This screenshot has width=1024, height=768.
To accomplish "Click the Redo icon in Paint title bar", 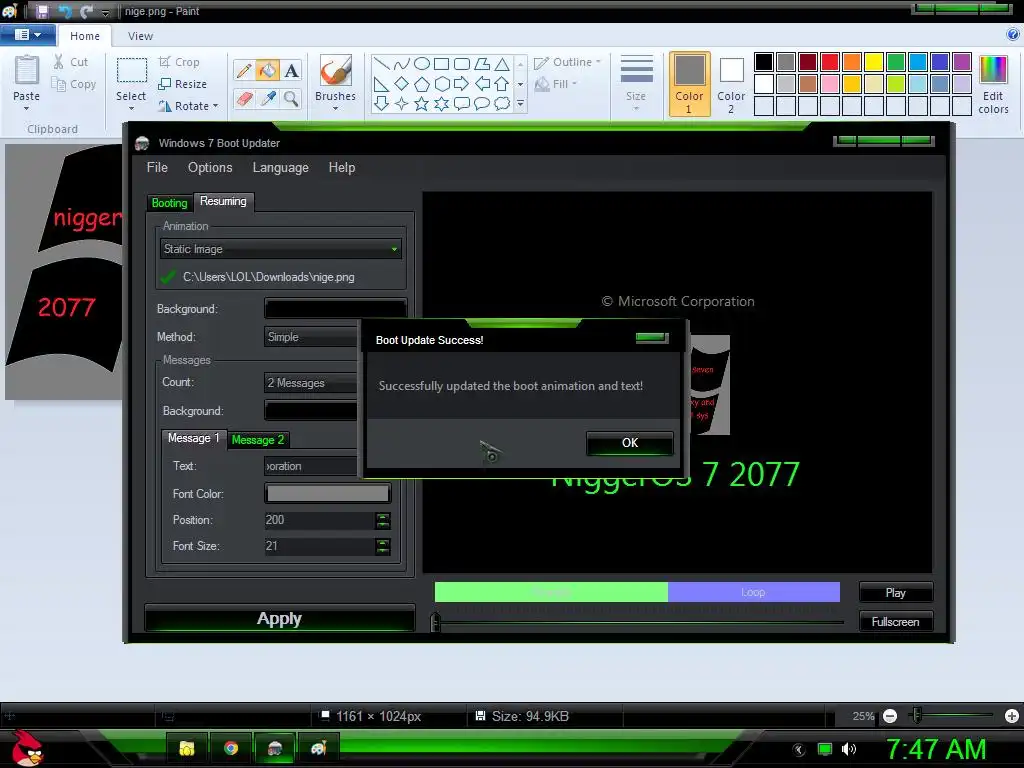I will coord(87,11).
